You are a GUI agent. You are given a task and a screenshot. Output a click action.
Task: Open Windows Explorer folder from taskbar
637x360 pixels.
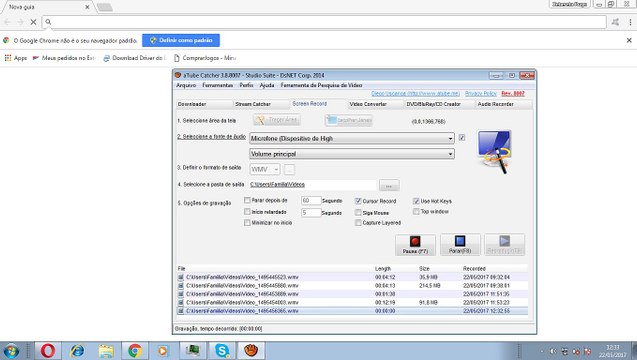point(106,351)
